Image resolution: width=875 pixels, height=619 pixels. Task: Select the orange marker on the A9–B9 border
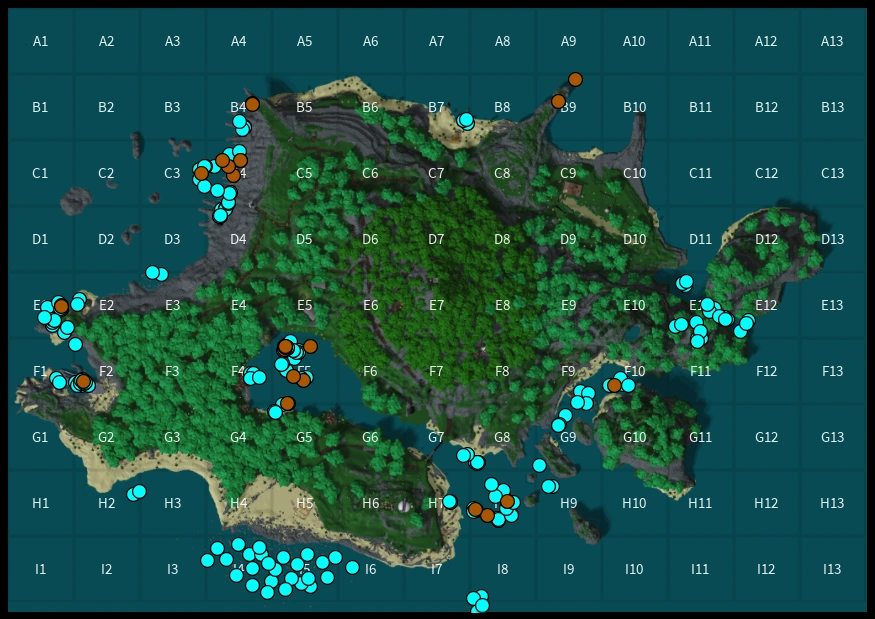(x=575, y=80)
